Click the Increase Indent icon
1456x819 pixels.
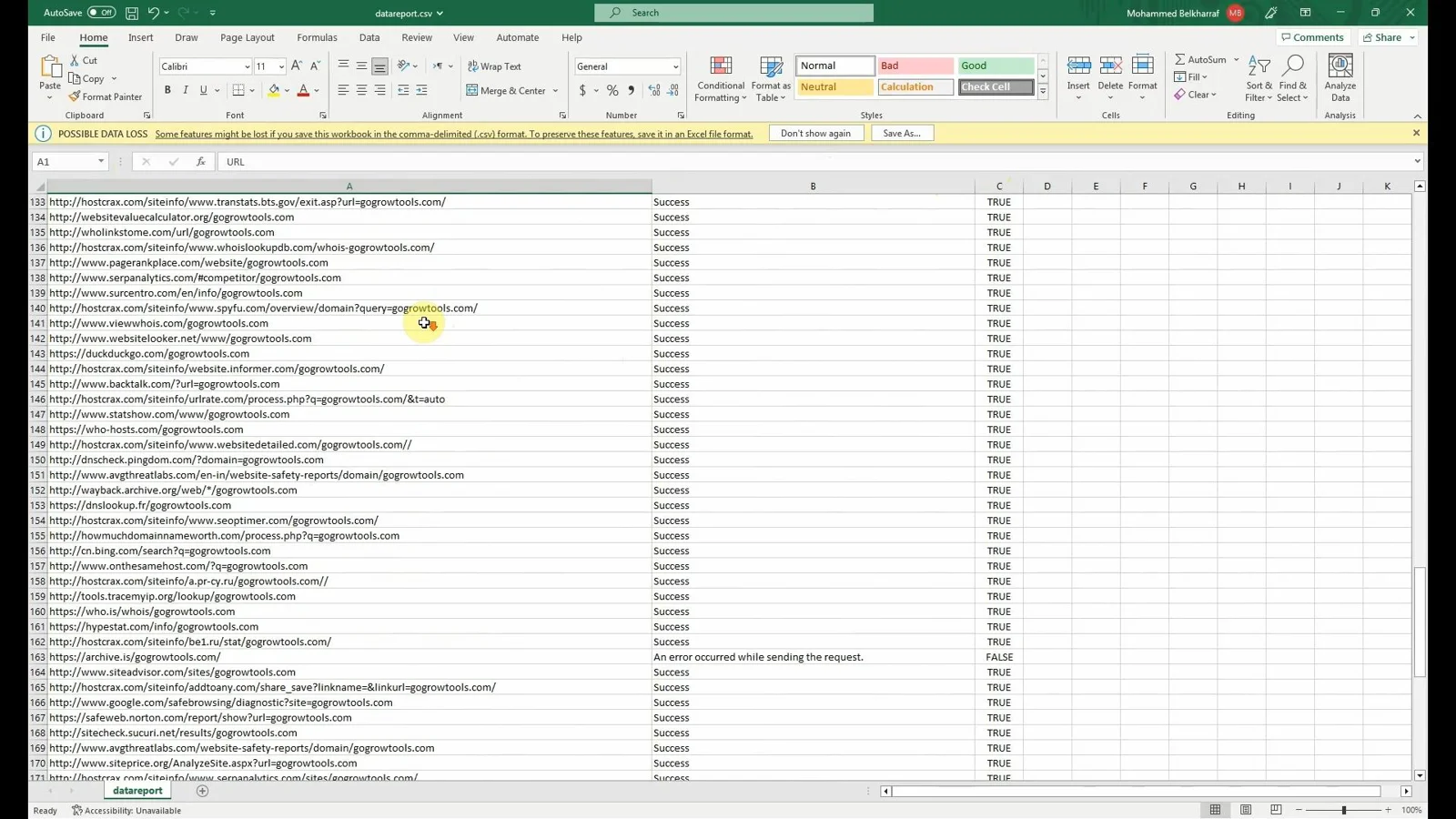pyautogui.click(x=421, y=90)
